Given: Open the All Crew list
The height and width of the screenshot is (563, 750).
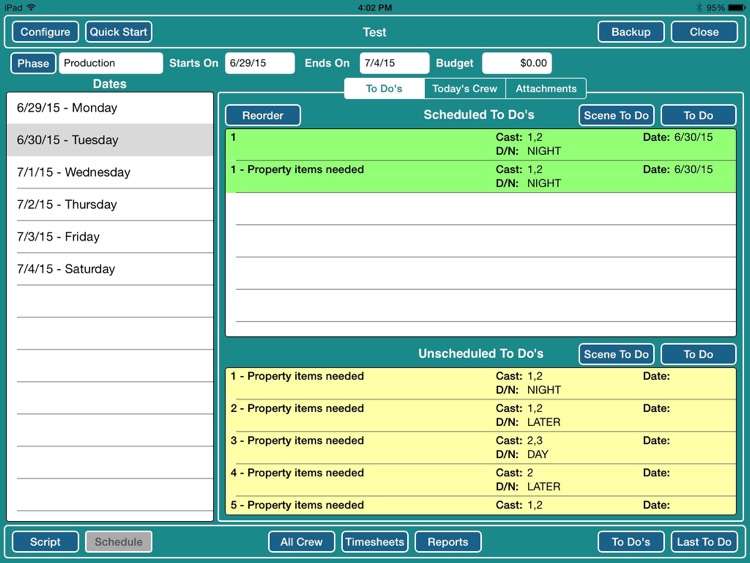Looking at the screenshot, I should pos(301,542).
